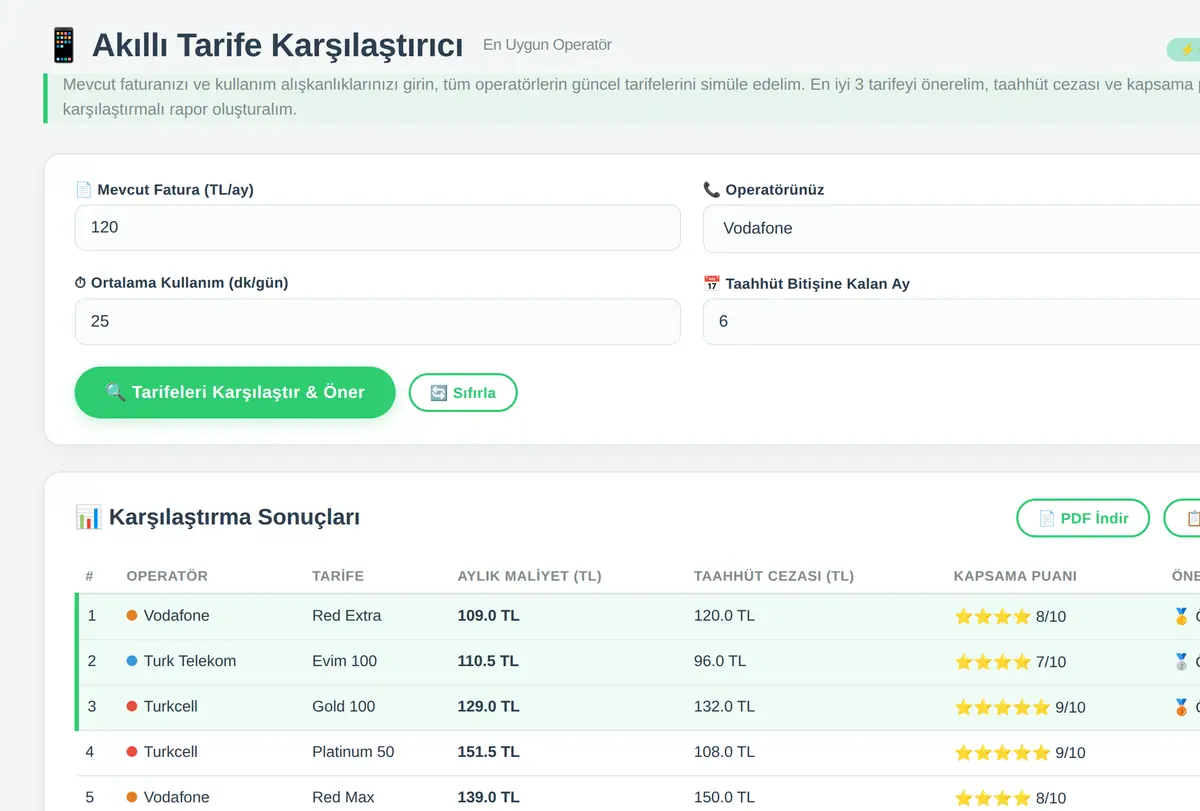1200x811 pixels.
Task: Click the gold medal in the Red Extra row
Action: [x=1181, y=616]
